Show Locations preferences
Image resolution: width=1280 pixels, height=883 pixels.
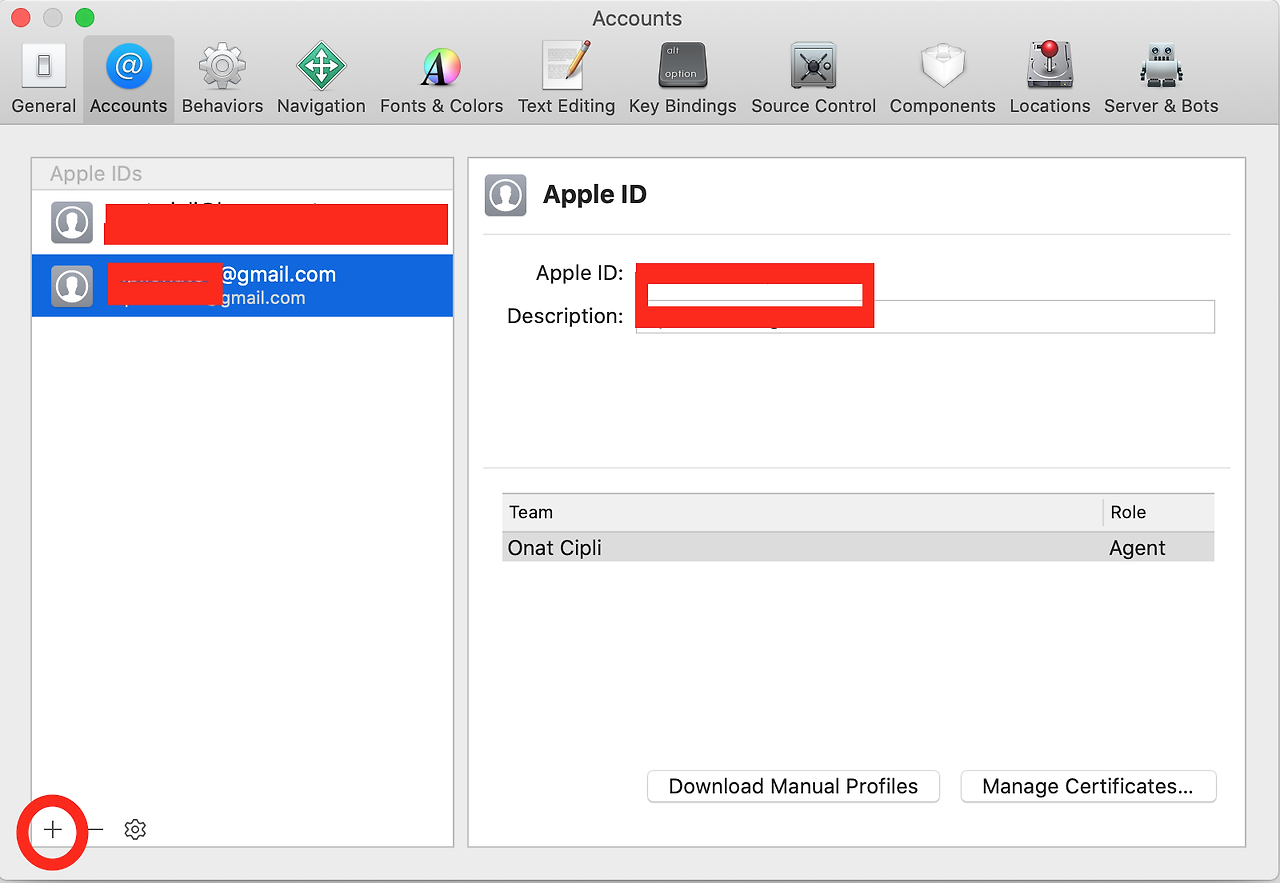pos(1050,80)
